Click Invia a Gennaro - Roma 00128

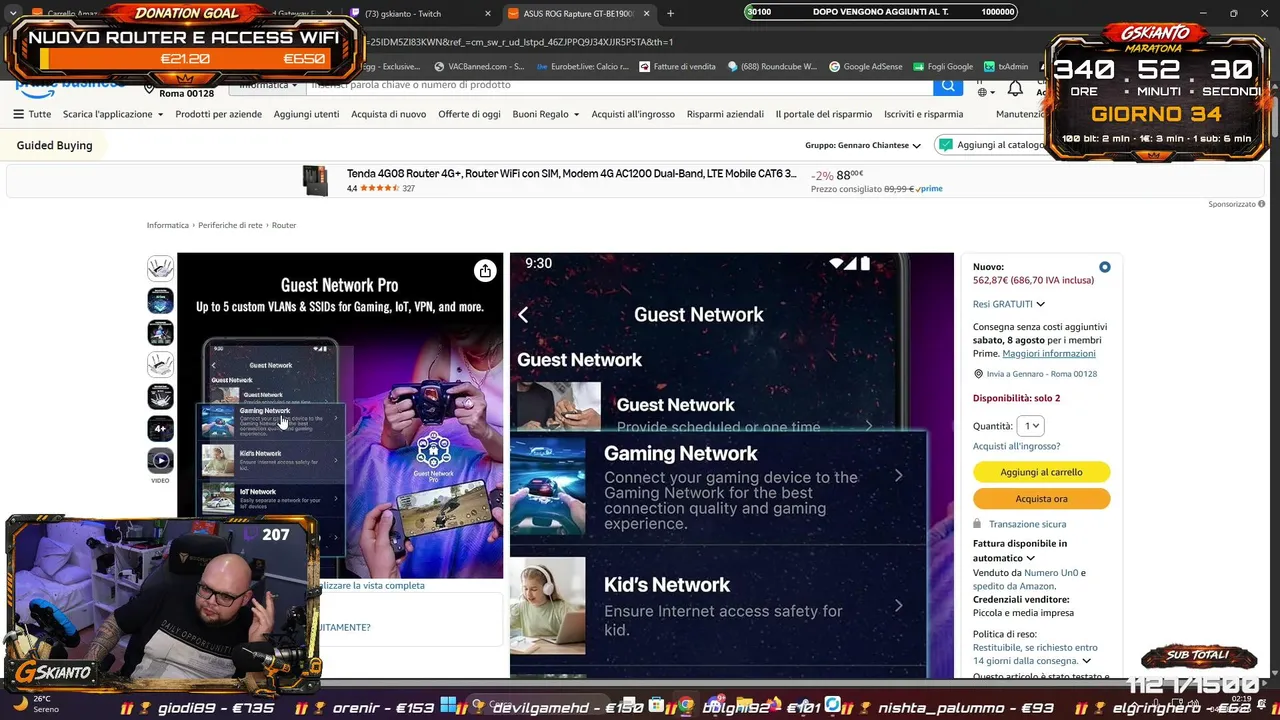coord(1042,374)
